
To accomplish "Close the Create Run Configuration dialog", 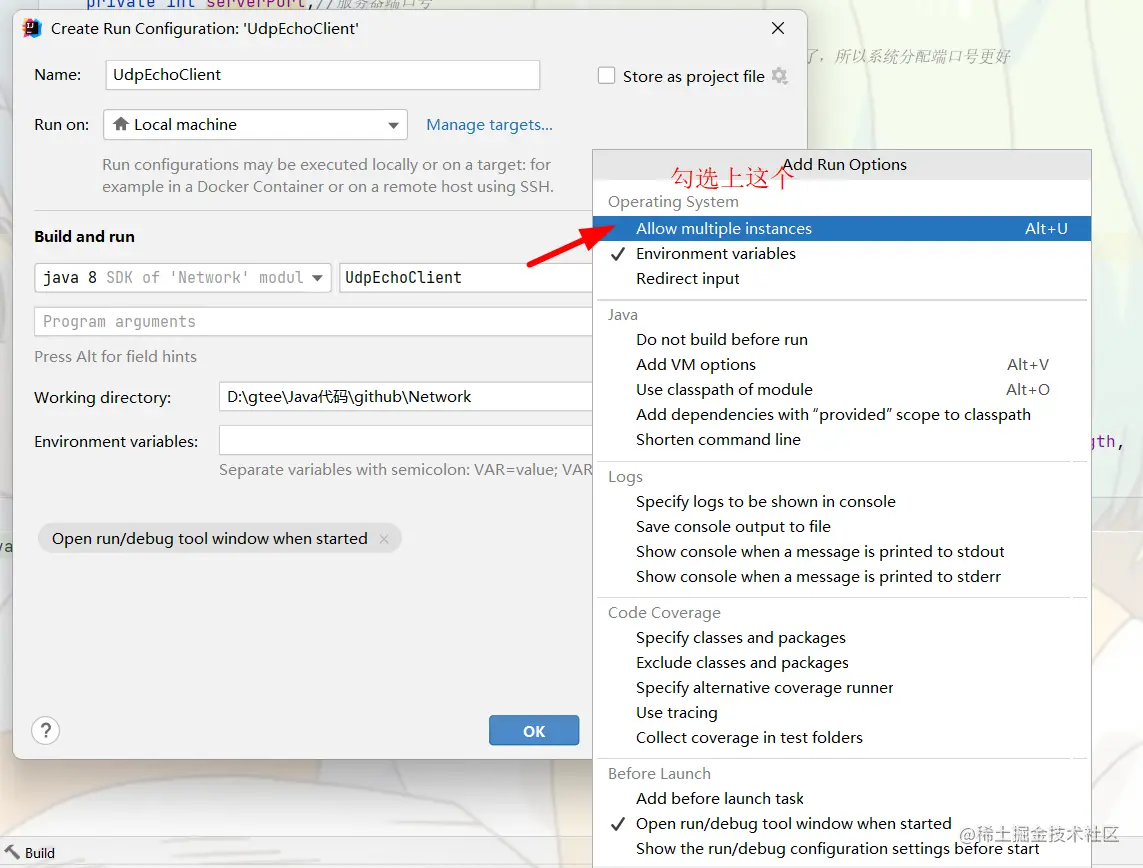I will 778,28.
